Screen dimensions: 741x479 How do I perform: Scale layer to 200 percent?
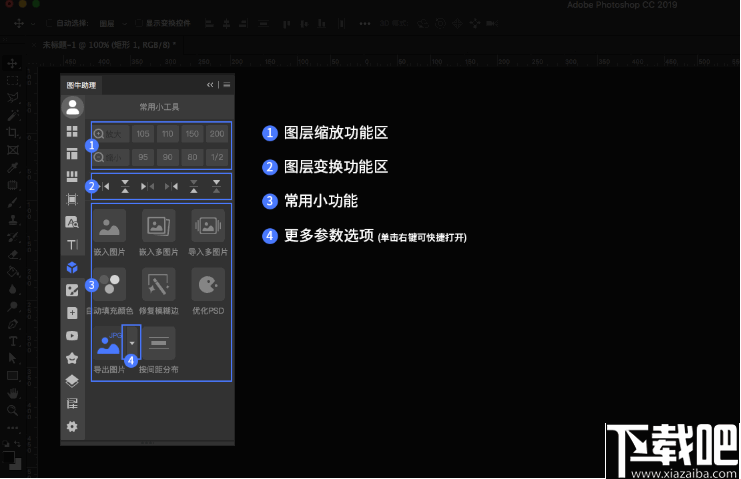pyautogui.click(x=217, y=134)
